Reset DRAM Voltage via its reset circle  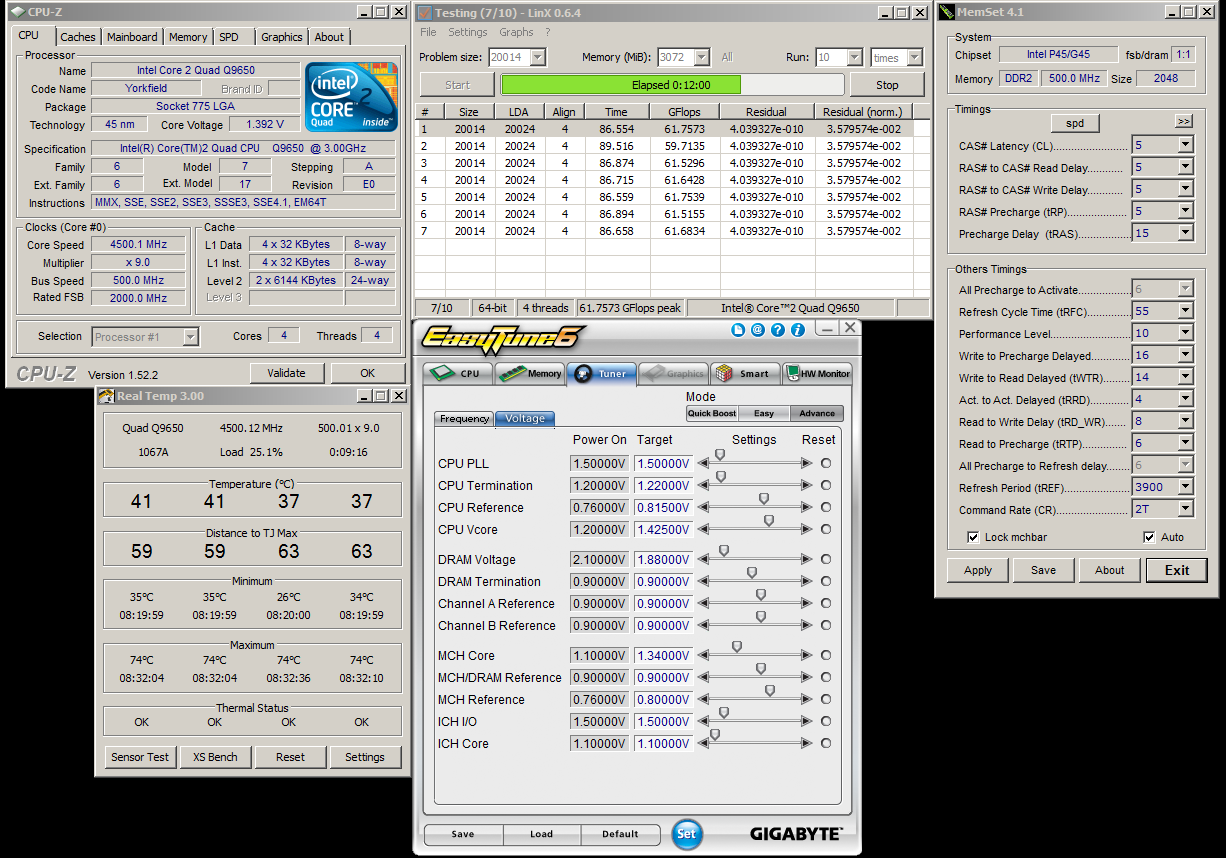point(826,559)
